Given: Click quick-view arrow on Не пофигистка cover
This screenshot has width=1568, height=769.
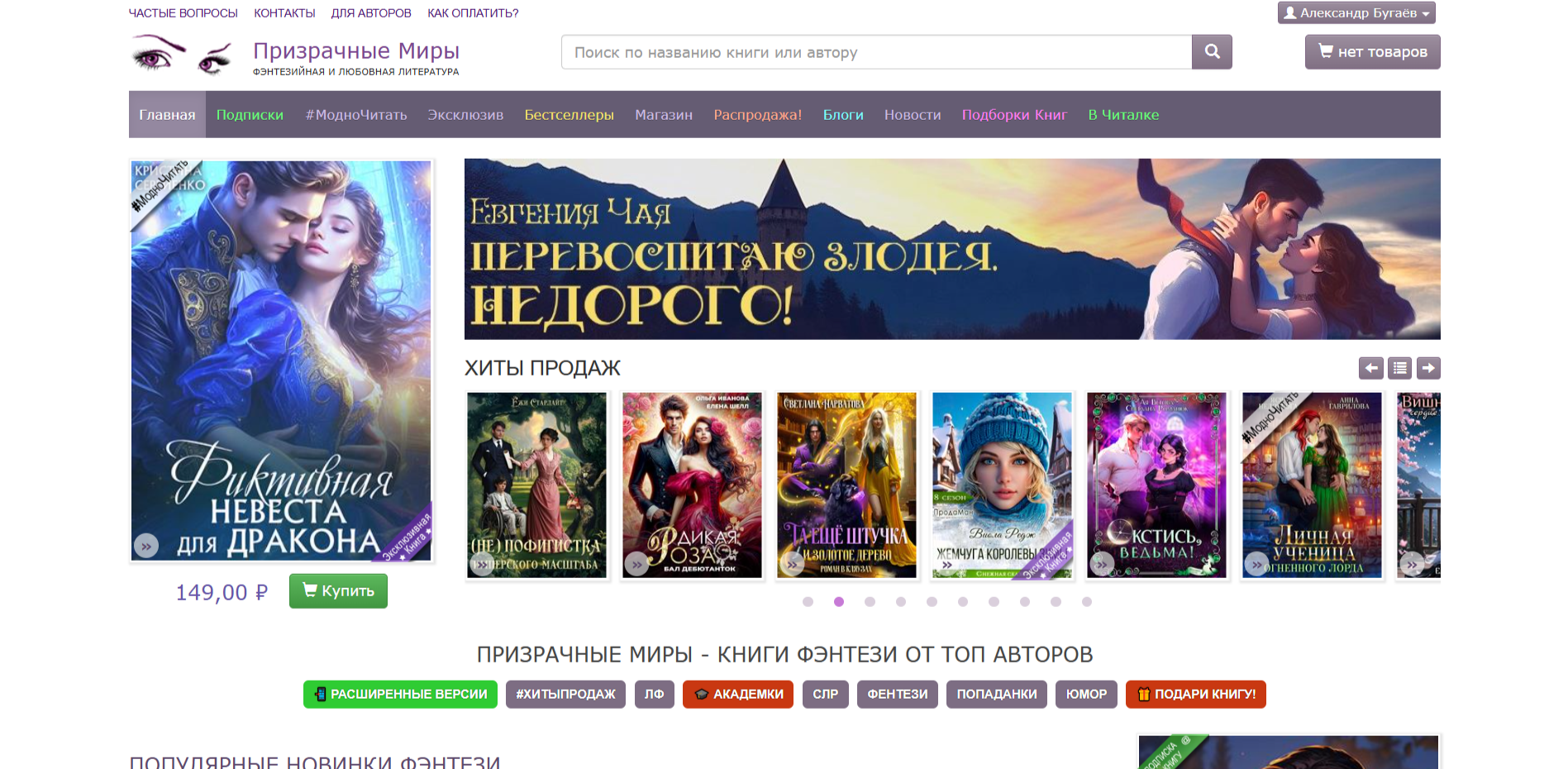Looking at the screenshot, I should click(x=482, y=564).
